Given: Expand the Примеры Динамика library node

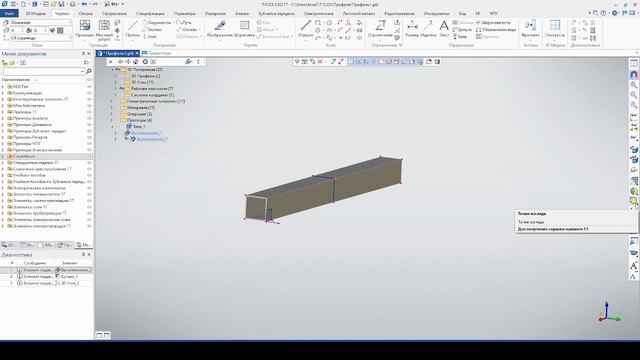Looking at the screenshot, I should point(3,125).
